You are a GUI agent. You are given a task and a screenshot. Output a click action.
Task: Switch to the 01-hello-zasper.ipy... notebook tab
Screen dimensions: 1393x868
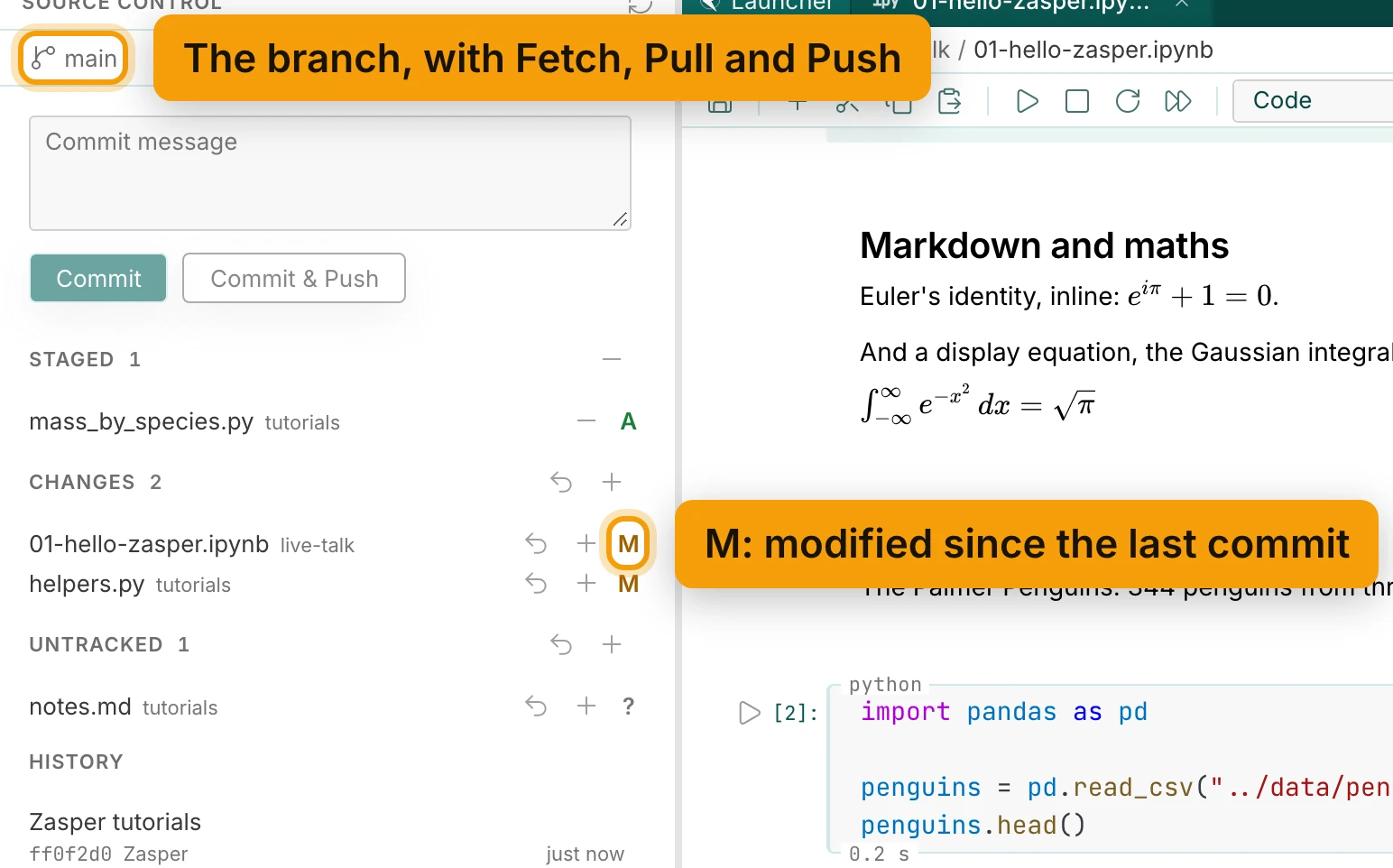coord(1031,5)
